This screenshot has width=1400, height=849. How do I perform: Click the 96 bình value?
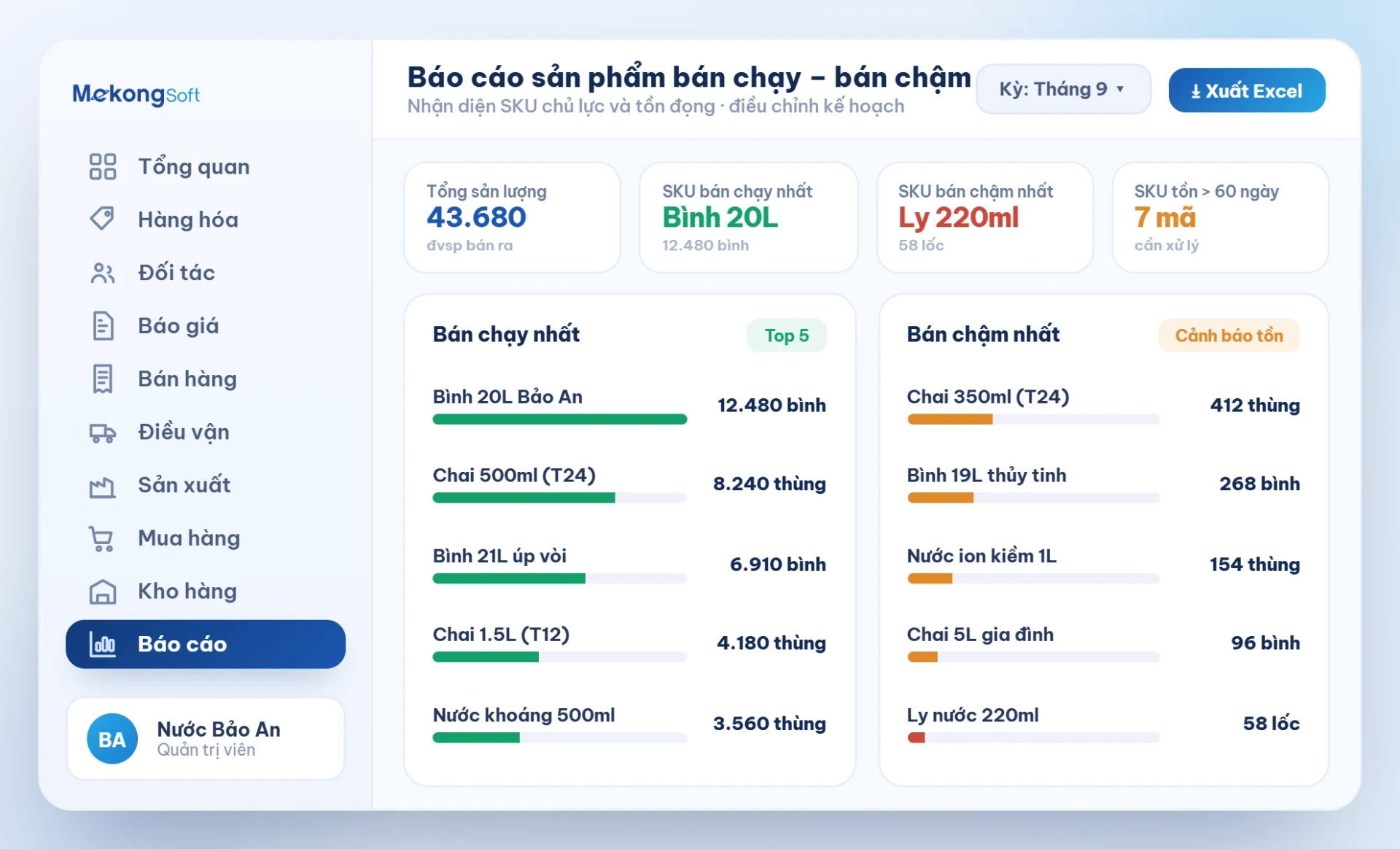coord(1265,643)
